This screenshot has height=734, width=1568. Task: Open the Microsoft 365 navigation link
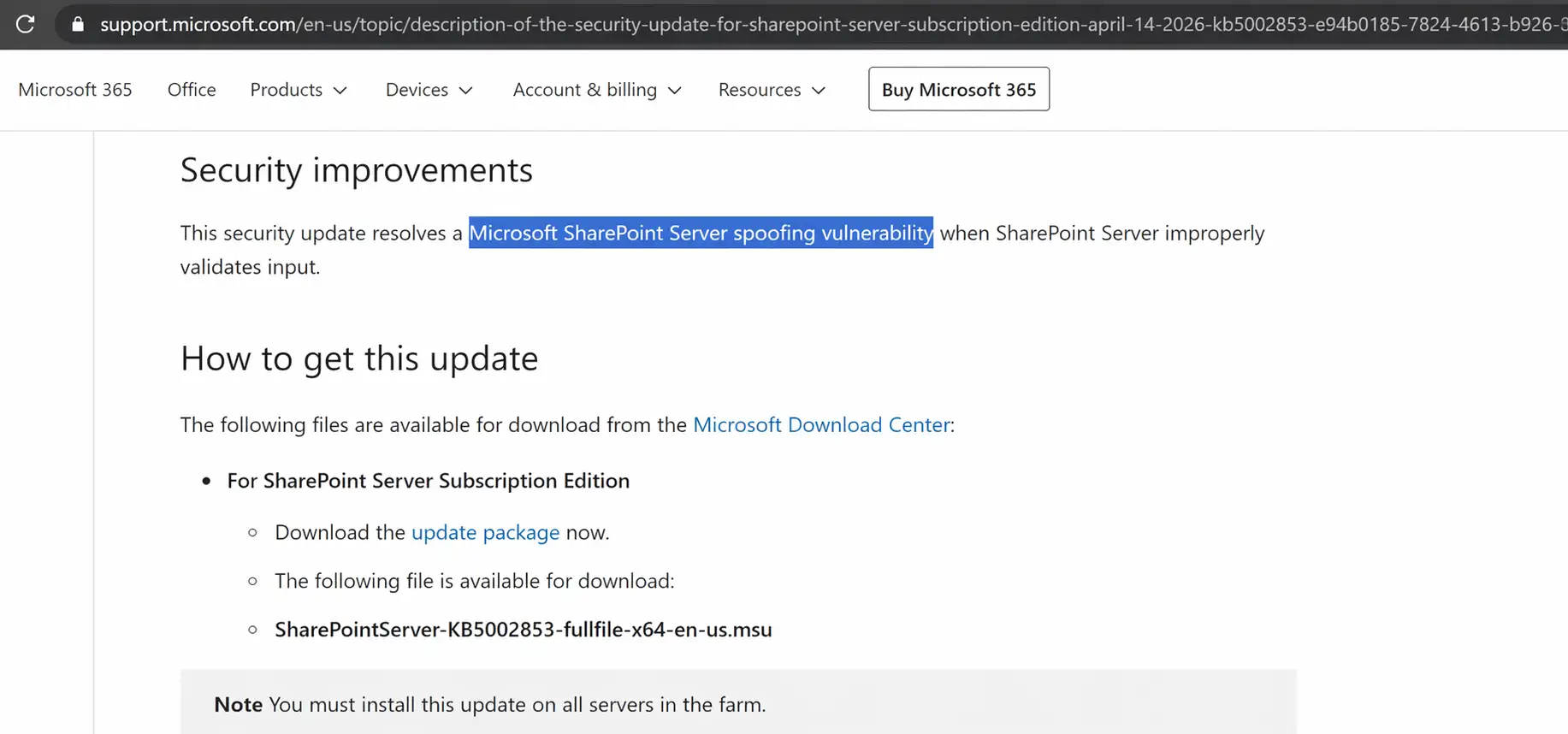pos(75,90)
